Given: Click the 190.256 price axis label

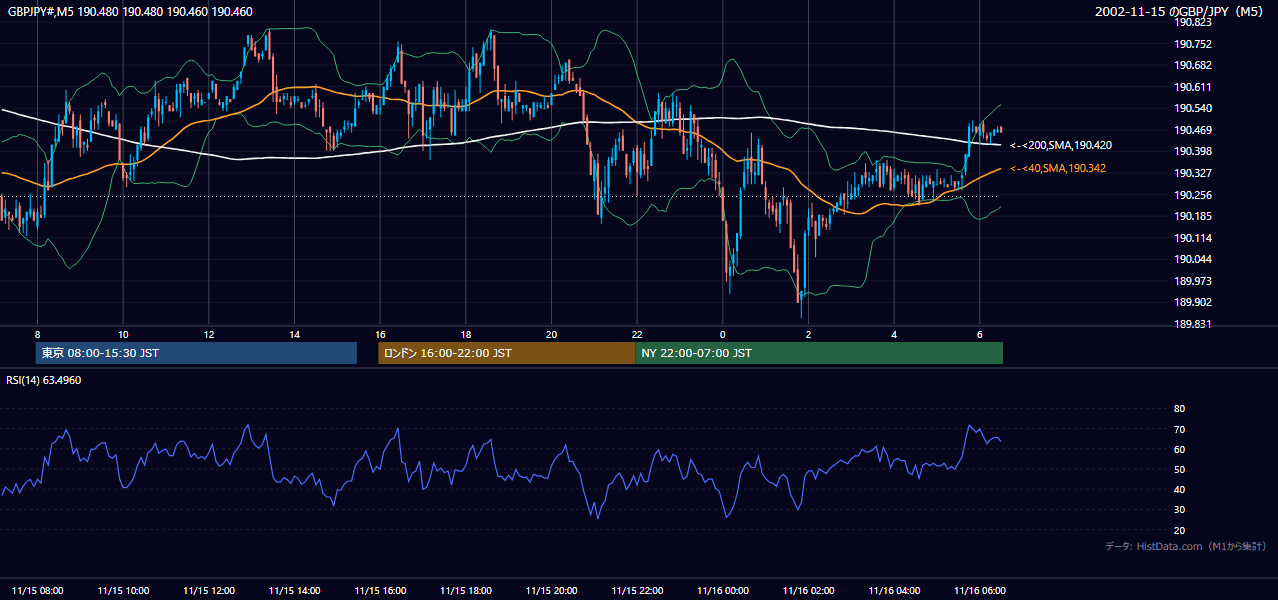Looking at the screenshot, I should click(x=1192, y=195).
